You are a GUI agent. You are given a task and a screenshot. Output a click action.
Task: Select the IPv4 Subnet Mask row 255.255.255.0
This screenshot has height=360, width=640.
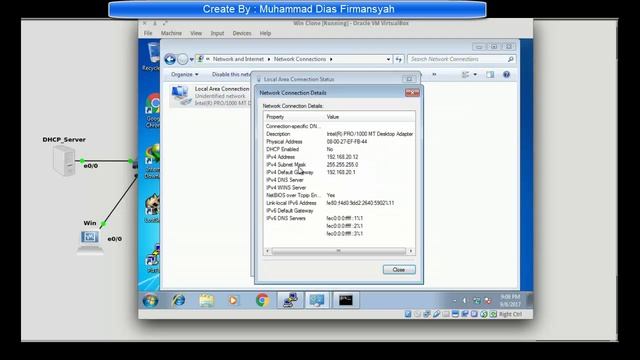[339, 164]
